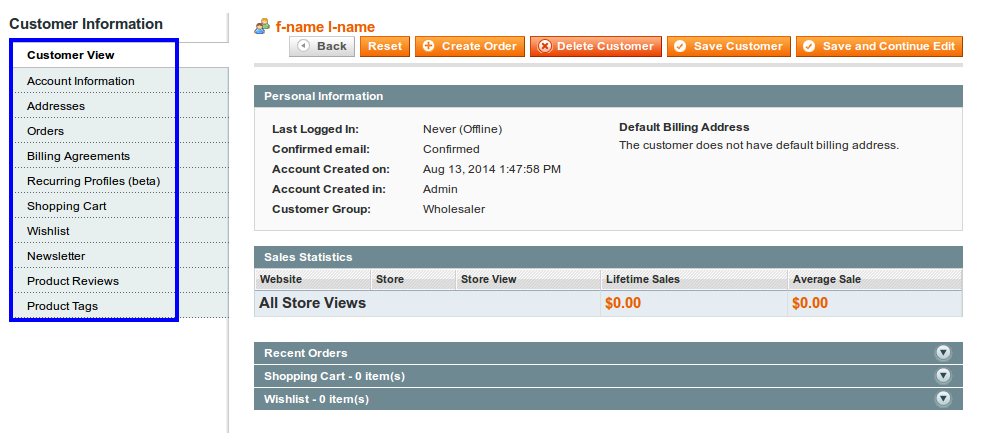Click the red X icon on Delete Customer
This screenshot has width=983, height=433.
544,46
